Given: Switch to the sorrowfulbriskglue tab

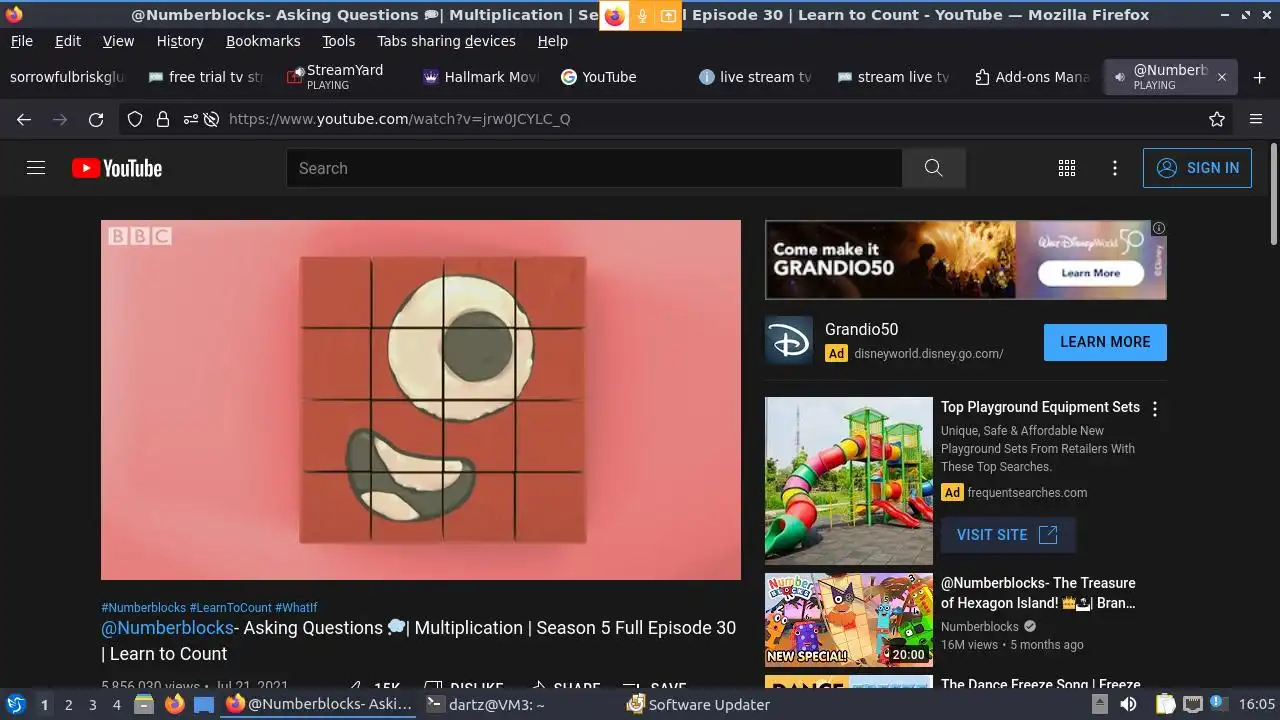Looking at the screenshot, I should pos(68,77).
